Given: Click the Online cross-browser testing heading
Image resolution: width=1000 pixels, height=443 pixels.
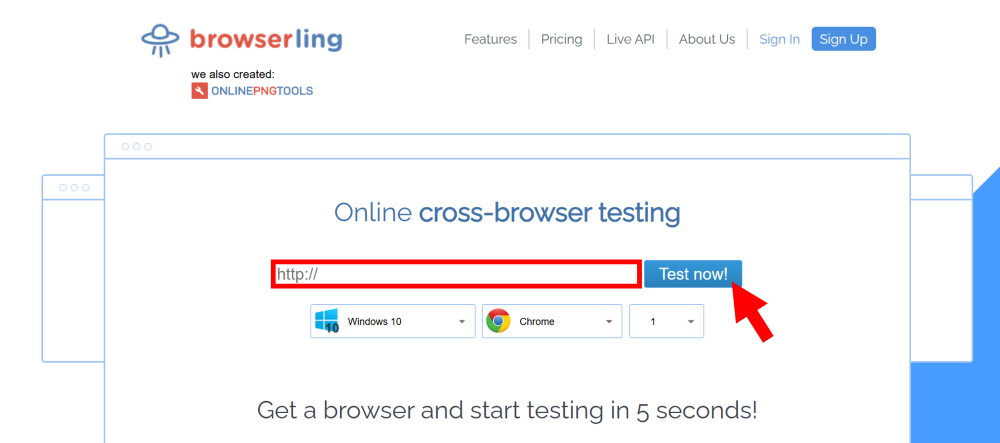Looking at the screenshot, I should (507, 213).
